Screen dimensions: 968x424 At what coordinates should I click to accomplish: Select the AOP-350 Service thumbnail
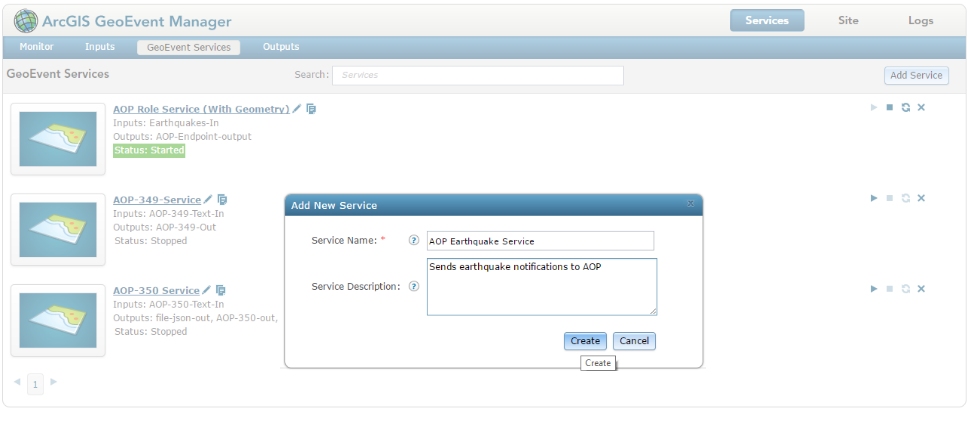point(58,320)
